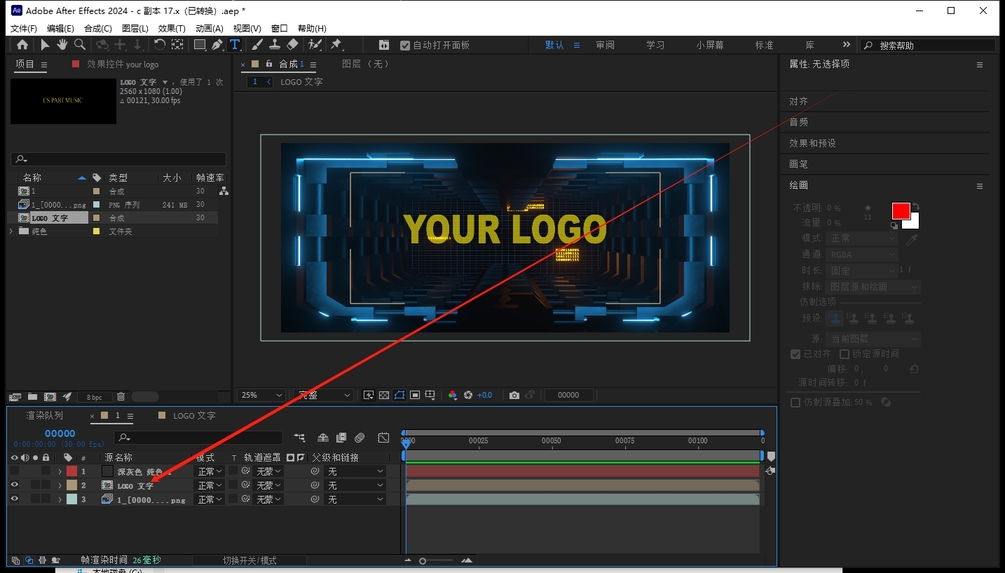1005x573 pixels.
Task: Select the Puppet Pin tool
Action: tap(336, 45)
